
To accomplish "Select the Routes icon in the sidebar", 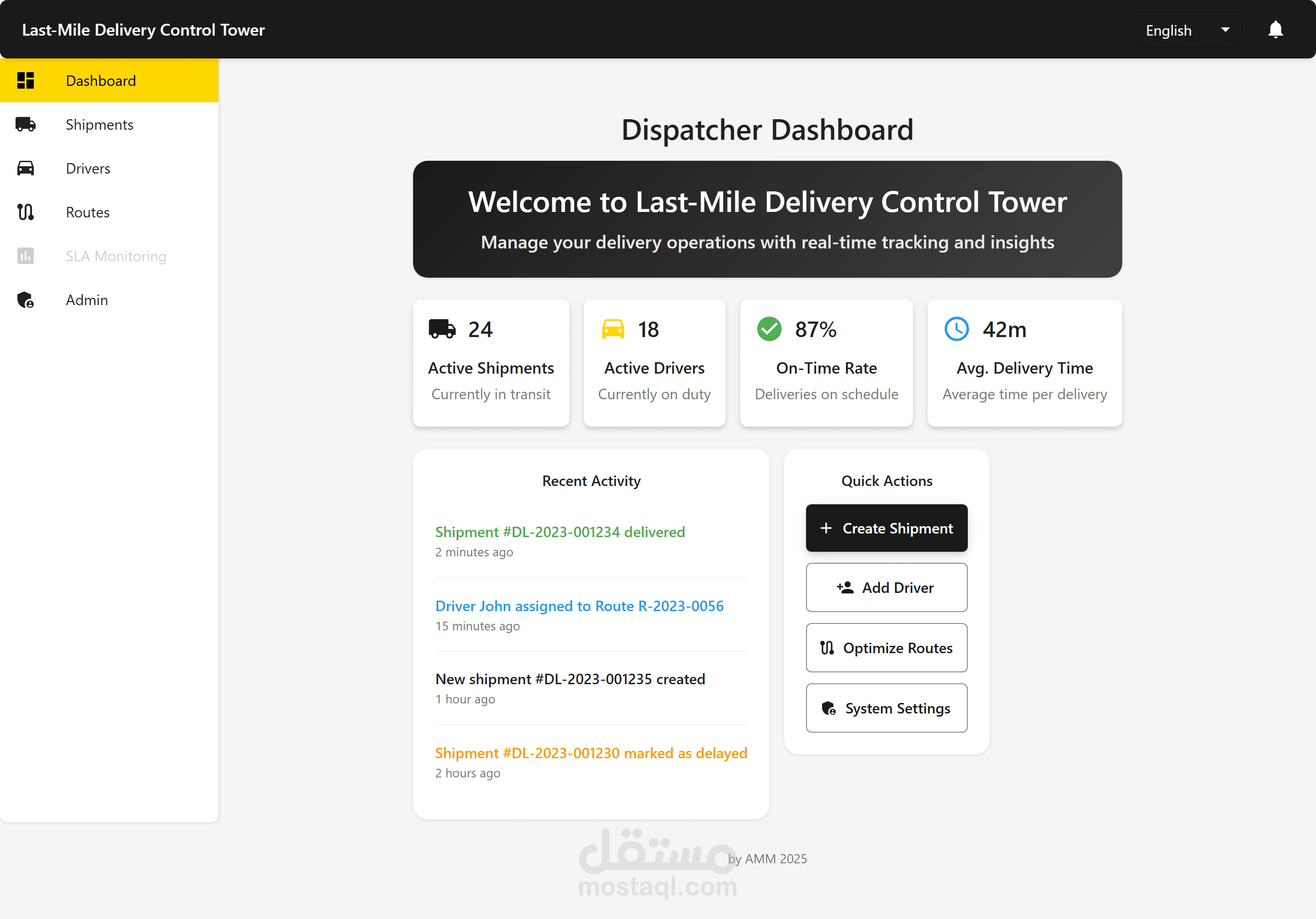I will pos(25,212).
